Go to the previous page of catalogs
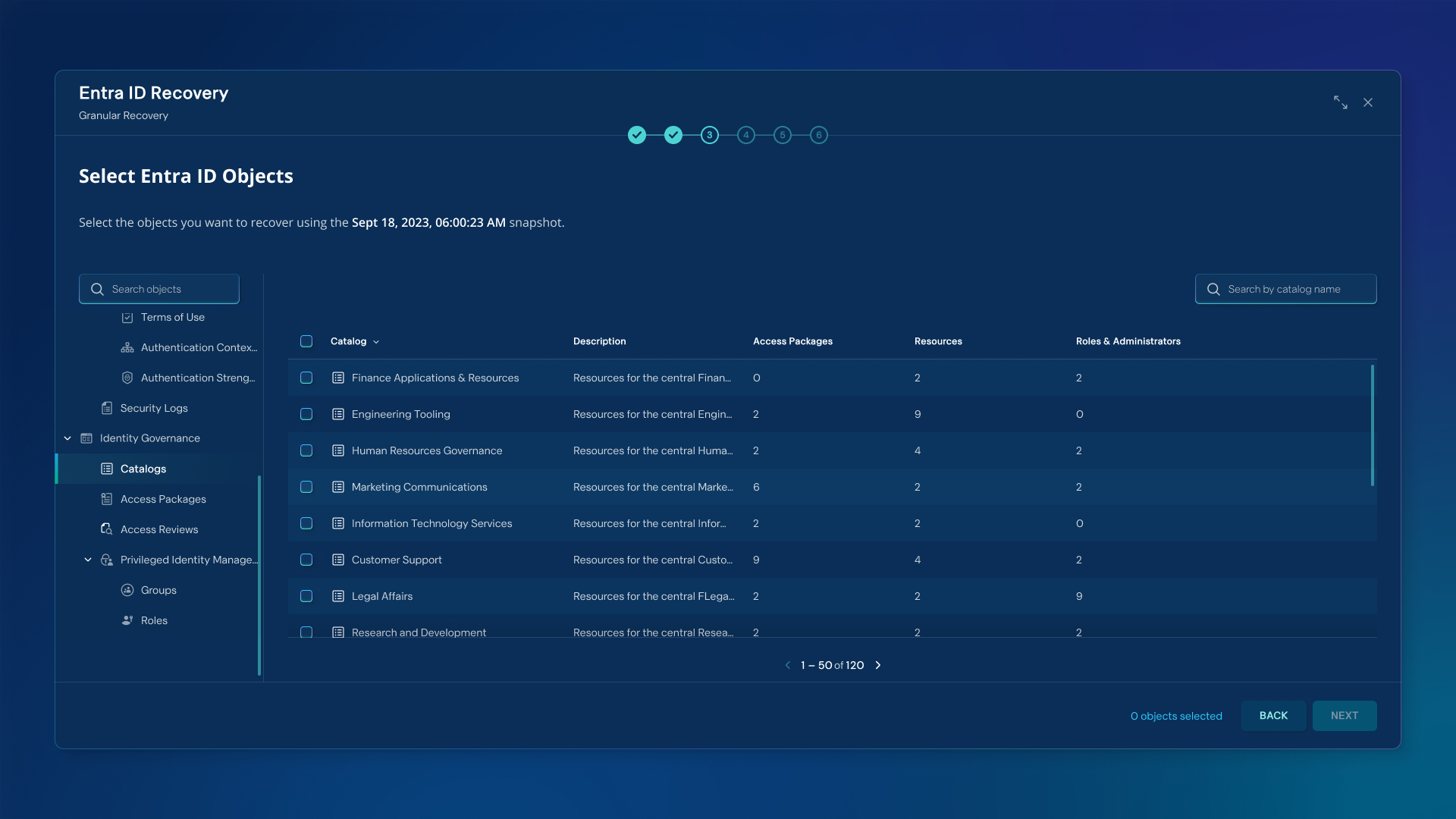The image size is (1456, 819). (x=788, y=666)
